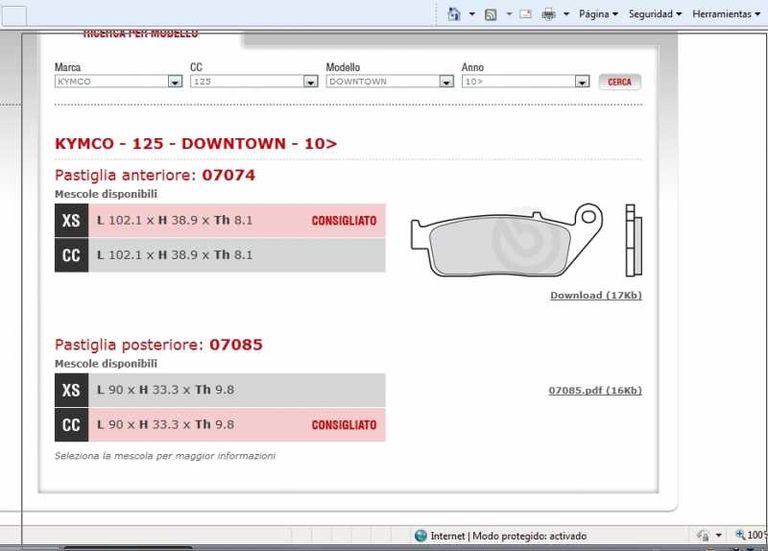Click the RSS feeds icon
The image size is (768, 551).
coord(490,14)
